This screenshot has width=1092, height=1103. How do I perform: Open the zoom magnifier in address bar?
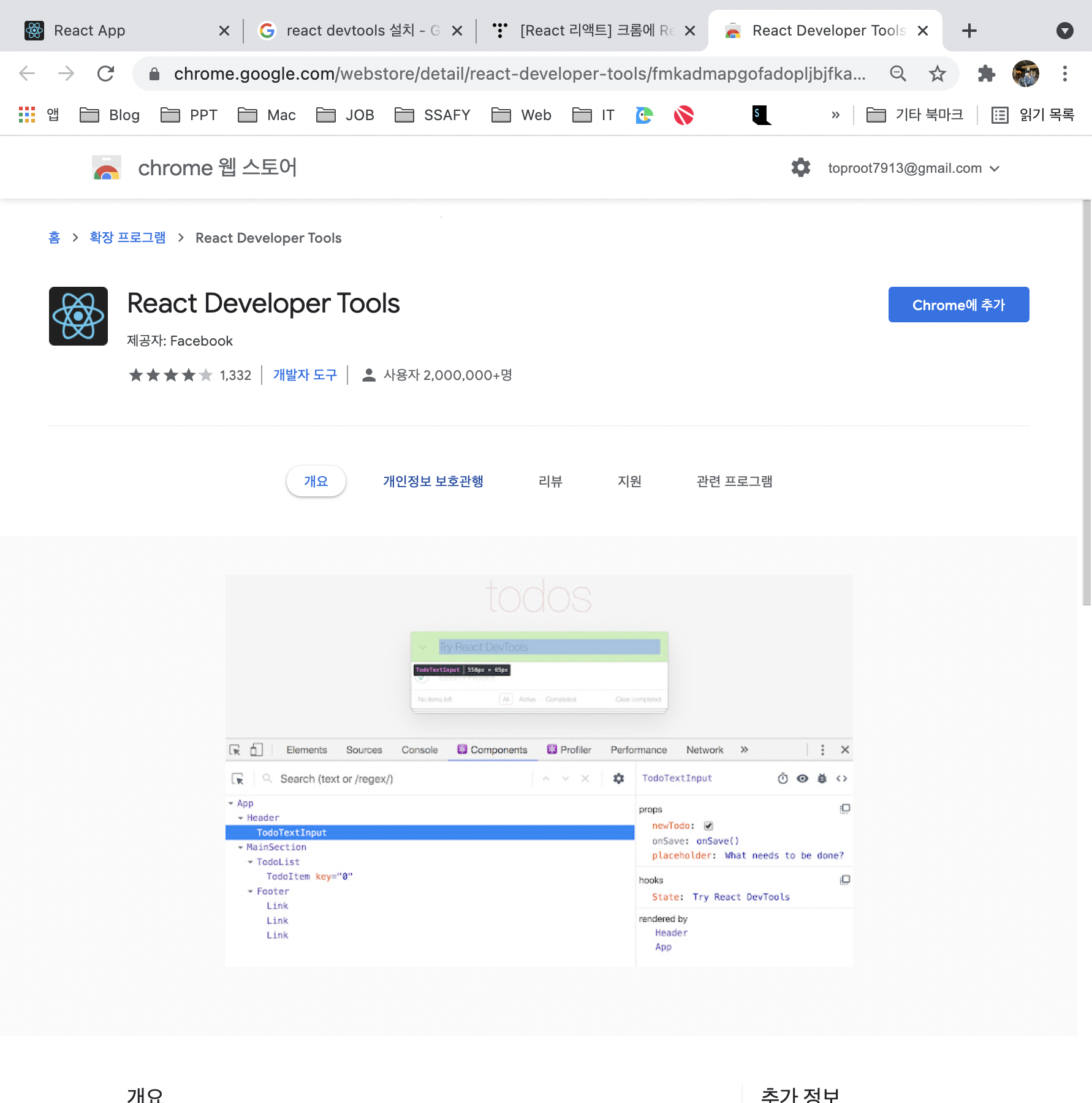point(898,74)
